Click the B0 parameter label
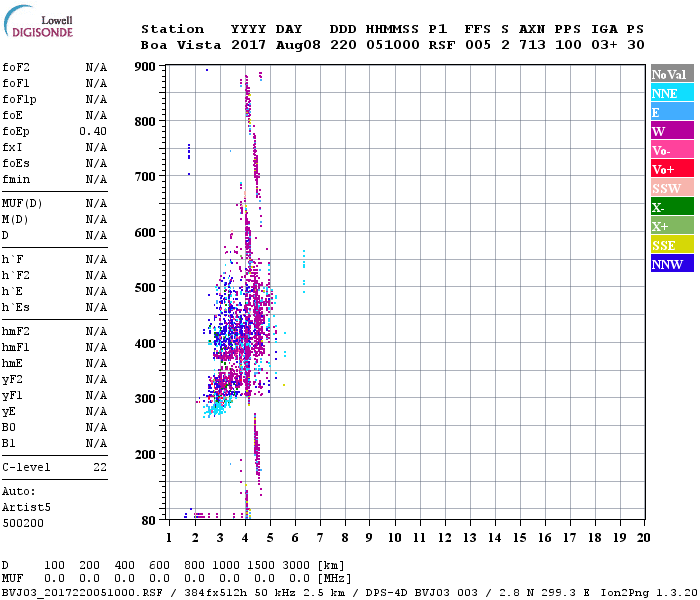 coord(8,428)
